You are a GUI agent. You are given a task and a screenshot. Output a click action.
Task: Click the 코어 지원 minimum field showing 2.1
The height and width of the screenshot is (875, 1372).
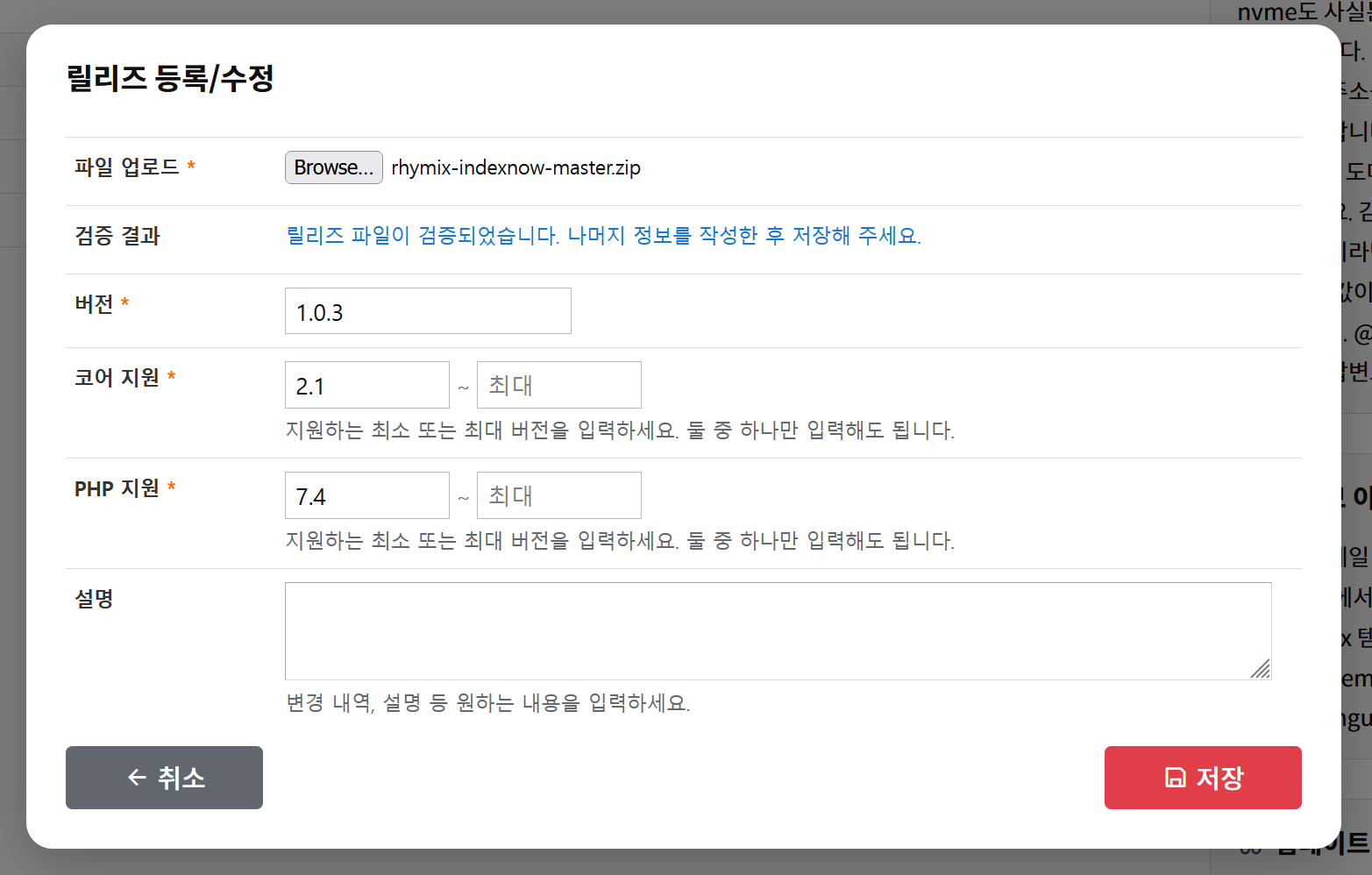(366, 385)
